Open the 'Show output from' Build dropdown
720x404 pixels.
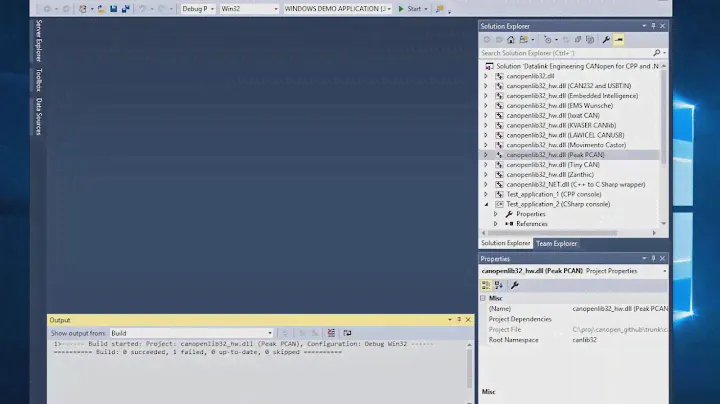click(190, 333)
